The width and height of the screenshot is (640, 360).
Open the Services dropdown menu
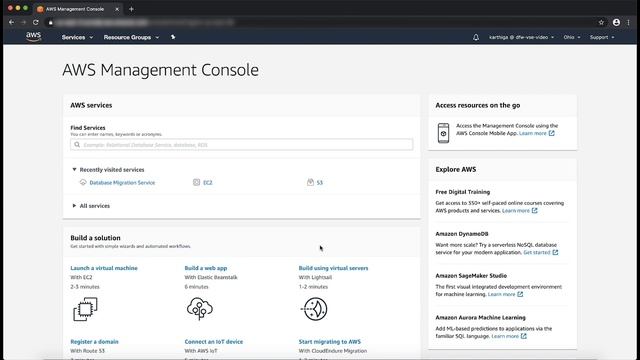point(77,37)
